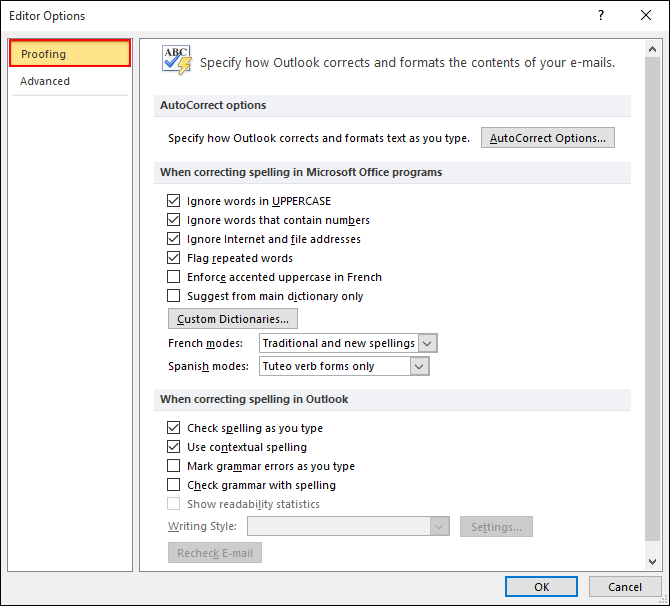Viewport: 670px width, 606px height.
Task: Enable Mark grammar errors as you type
Action: (x=173, y=466)
